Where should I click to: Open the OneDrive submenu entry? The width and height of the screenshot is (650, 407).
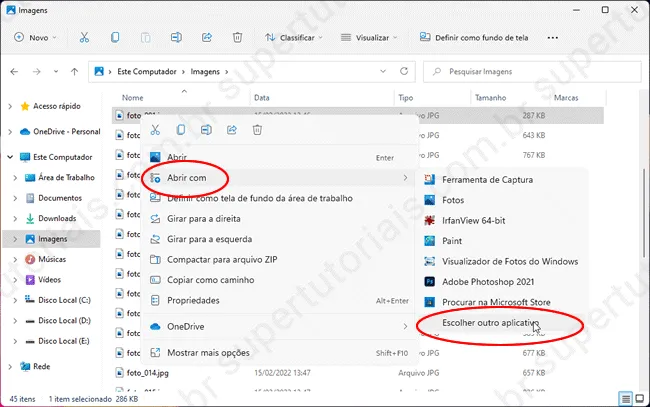click(279, 327)
